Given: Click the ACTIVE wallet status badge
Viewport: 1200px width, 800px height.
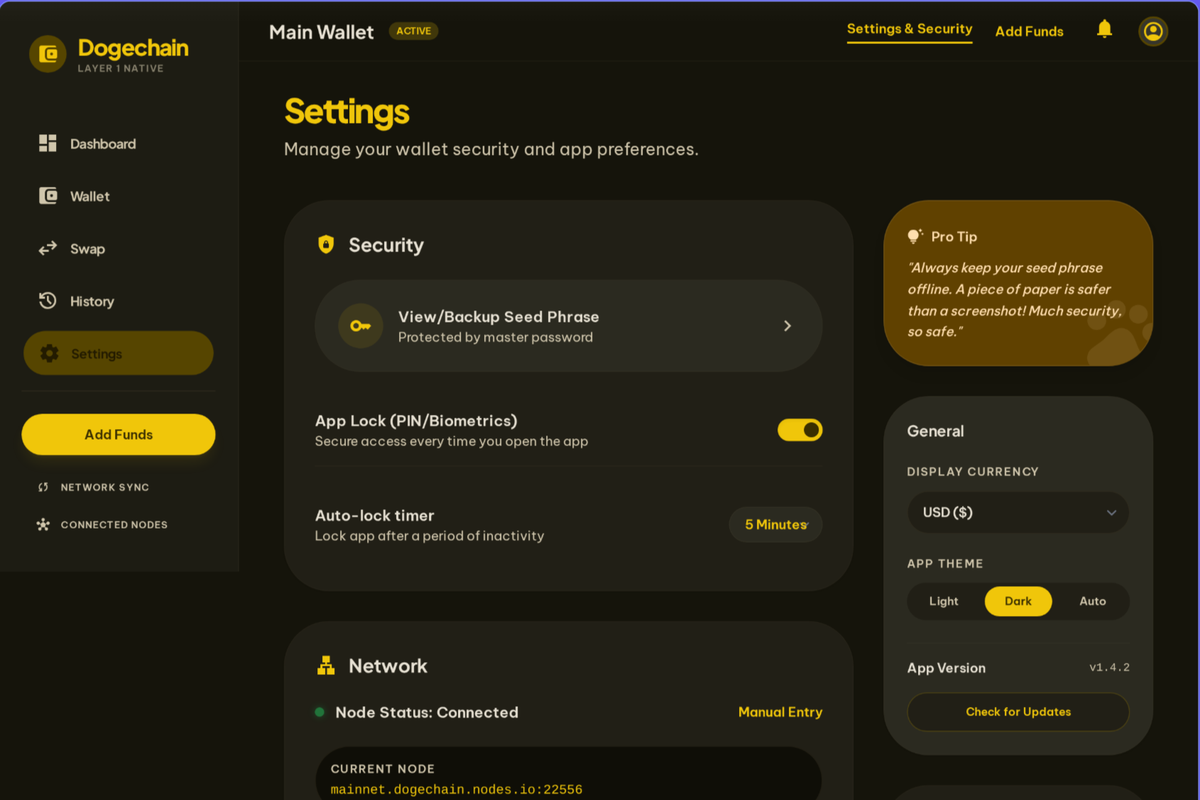Looking at the screenshot, I should point(413,31).
